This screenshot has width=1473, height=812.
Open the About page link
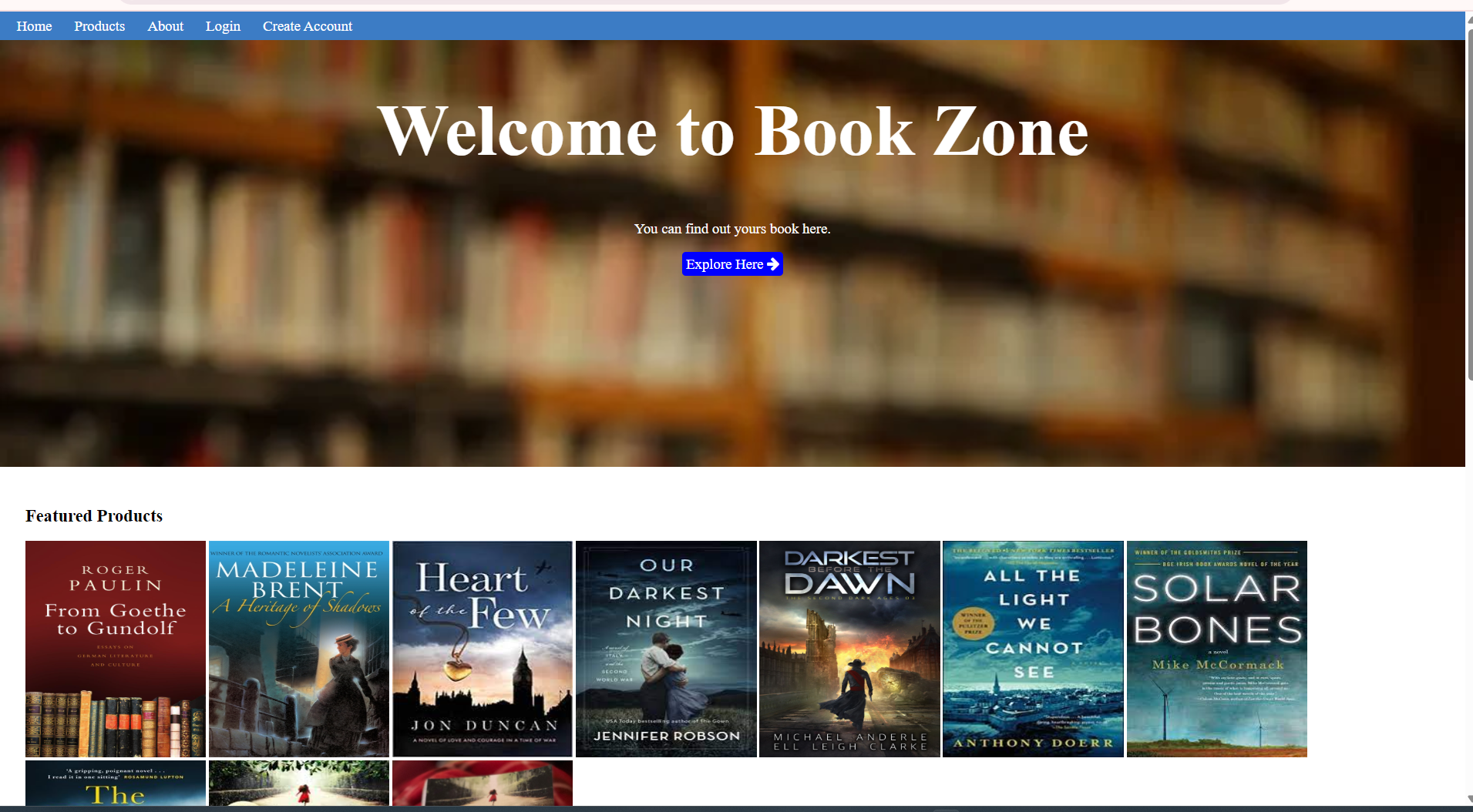165,26
